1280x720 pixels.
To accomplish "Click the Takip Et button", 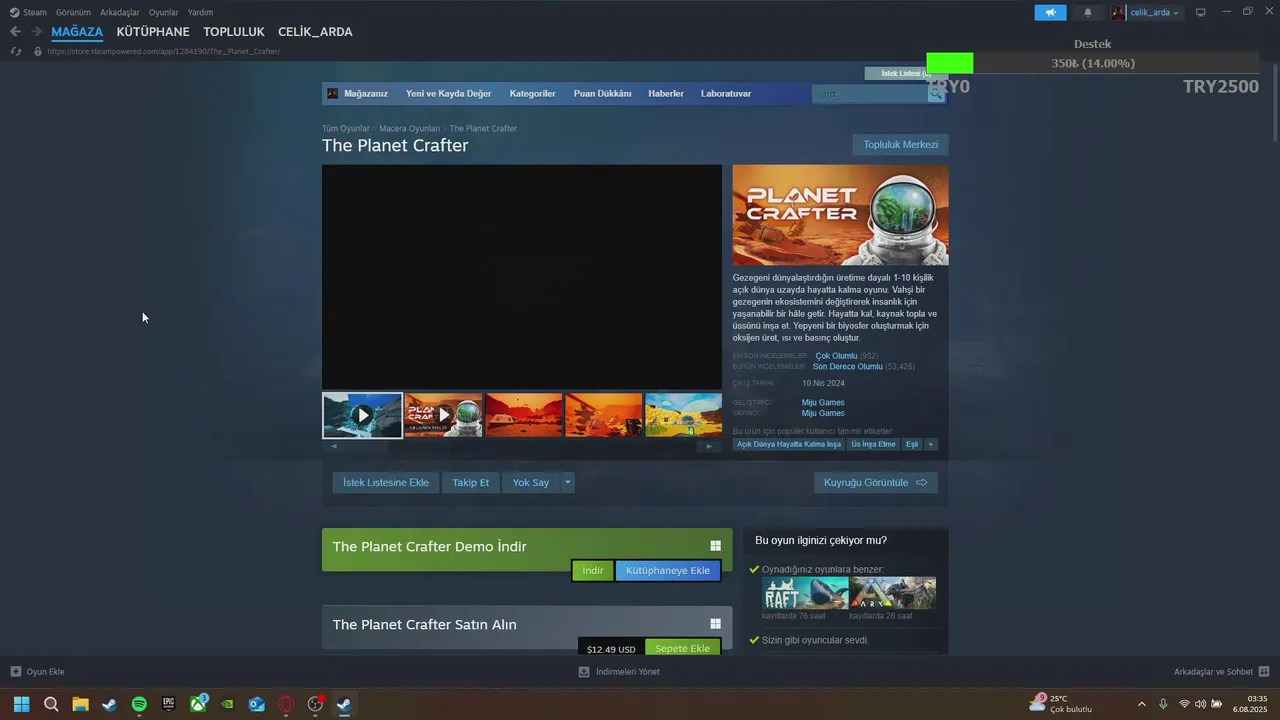I will (470, 483).
